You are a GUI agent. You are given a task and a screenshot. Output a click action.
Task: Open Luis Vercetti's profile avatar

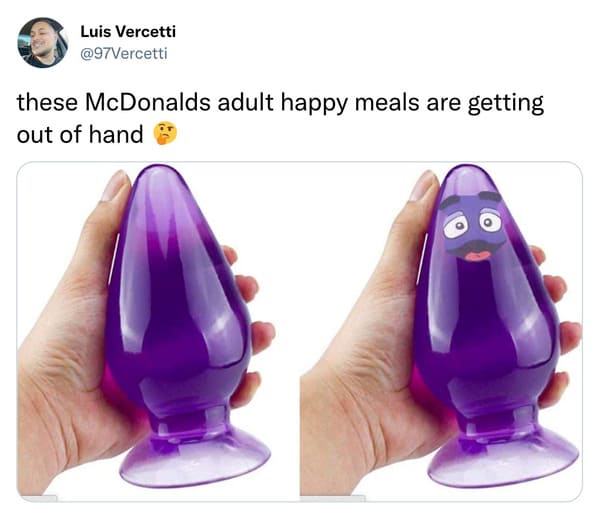(43, 42)
